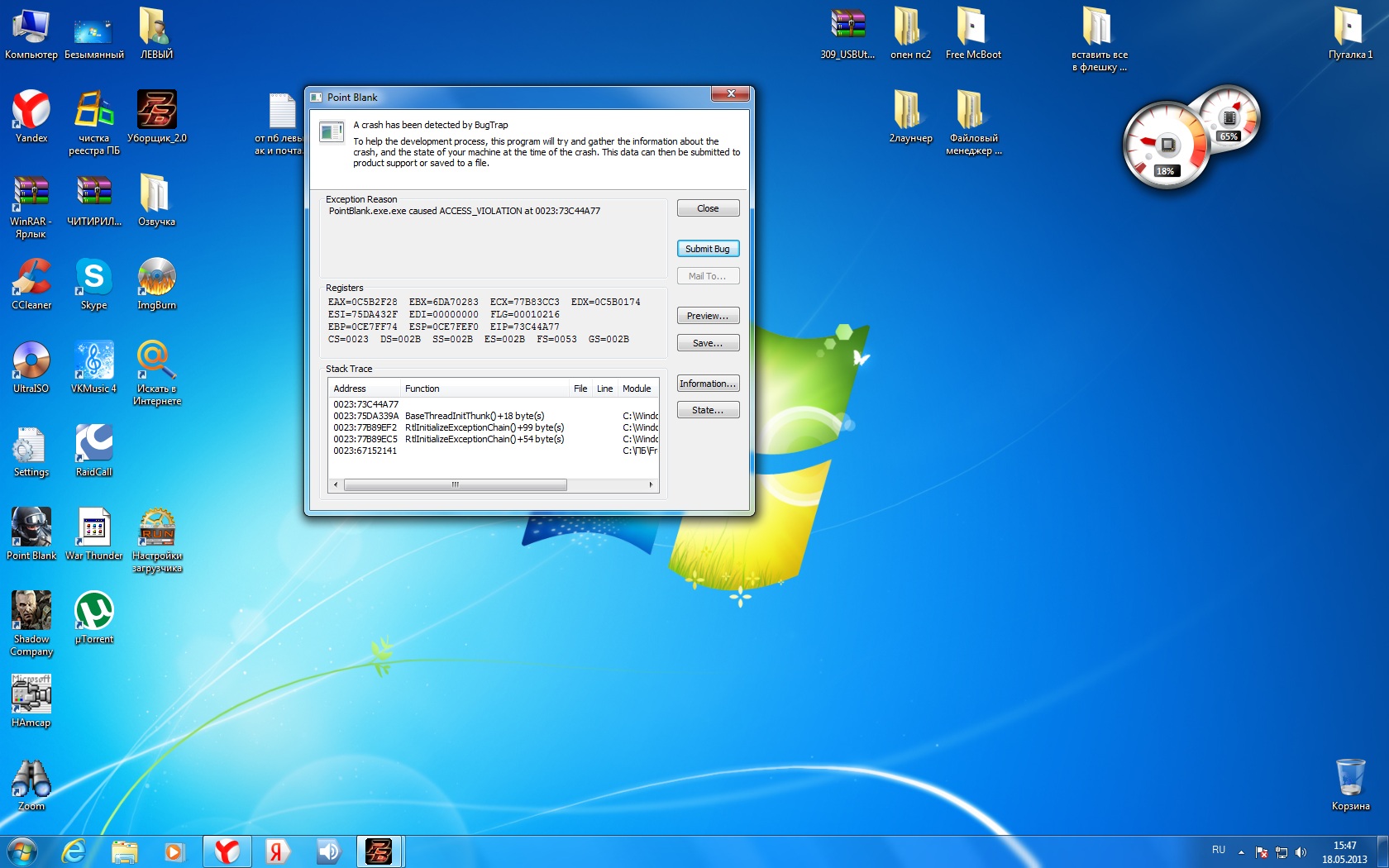Select stack row 0023:77B89EC5
This screenshot has height=868, width=1389.
[x=494, y=439]
